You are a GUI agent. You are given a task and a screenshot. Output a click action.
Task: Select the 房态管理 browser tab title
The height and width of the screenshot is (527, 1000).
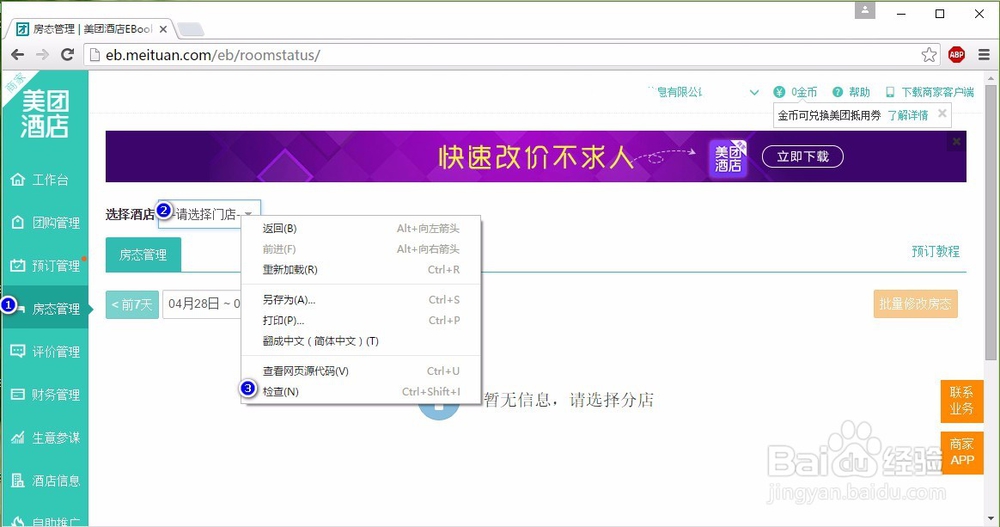click(x=92, y=29)
